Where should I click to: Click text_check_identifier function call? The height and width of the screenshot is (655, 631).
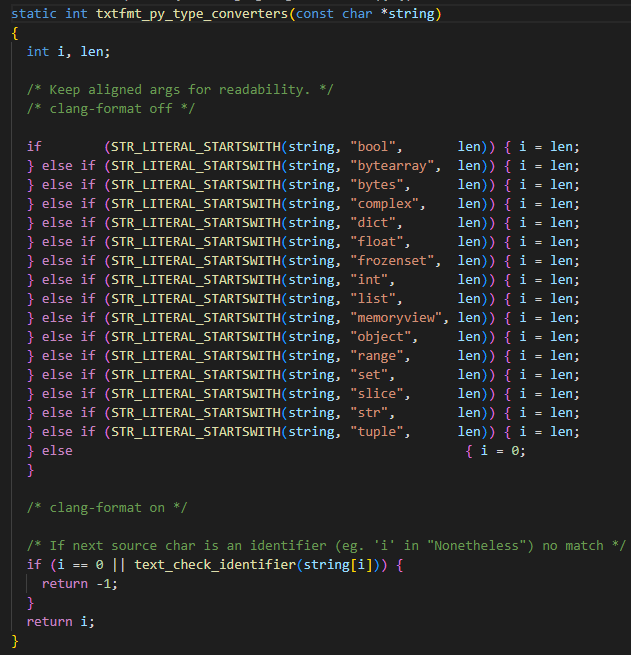click(215, 565)
